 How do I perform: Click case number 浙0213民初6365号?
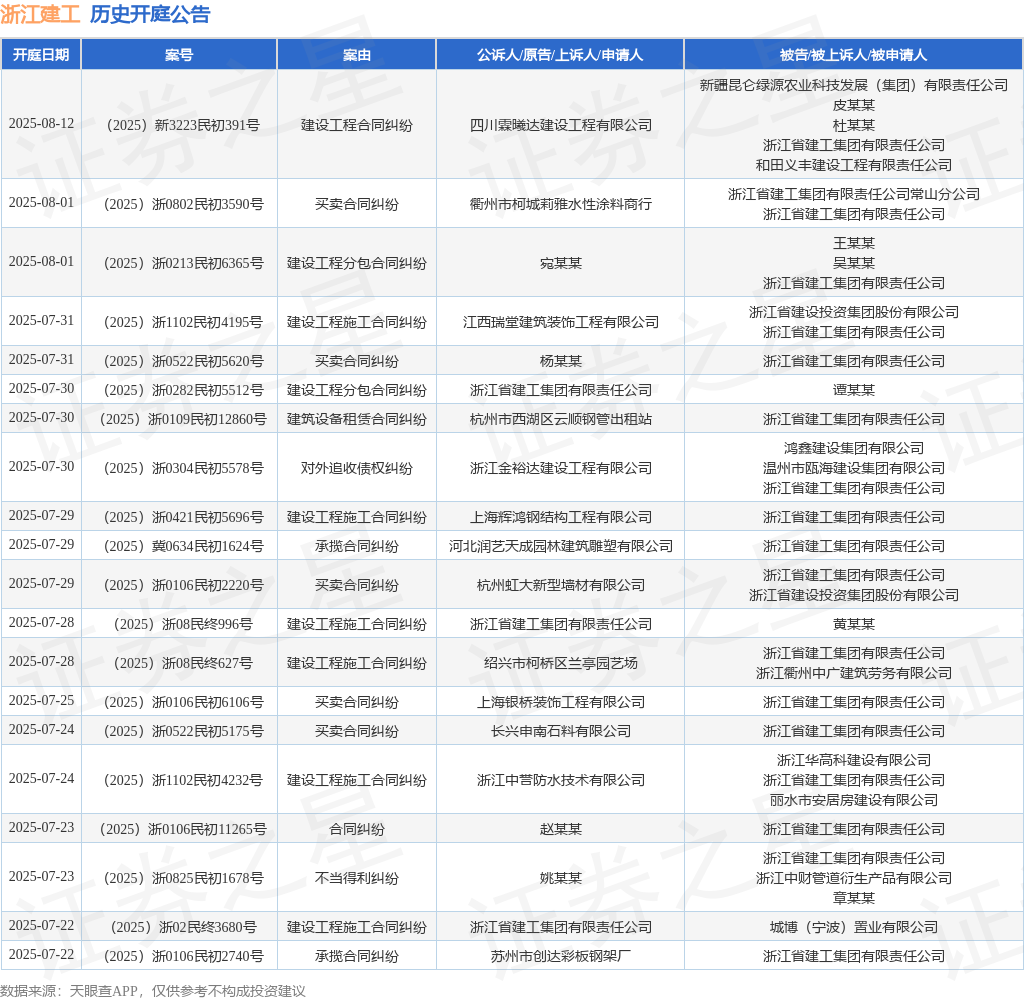point(184,263)
